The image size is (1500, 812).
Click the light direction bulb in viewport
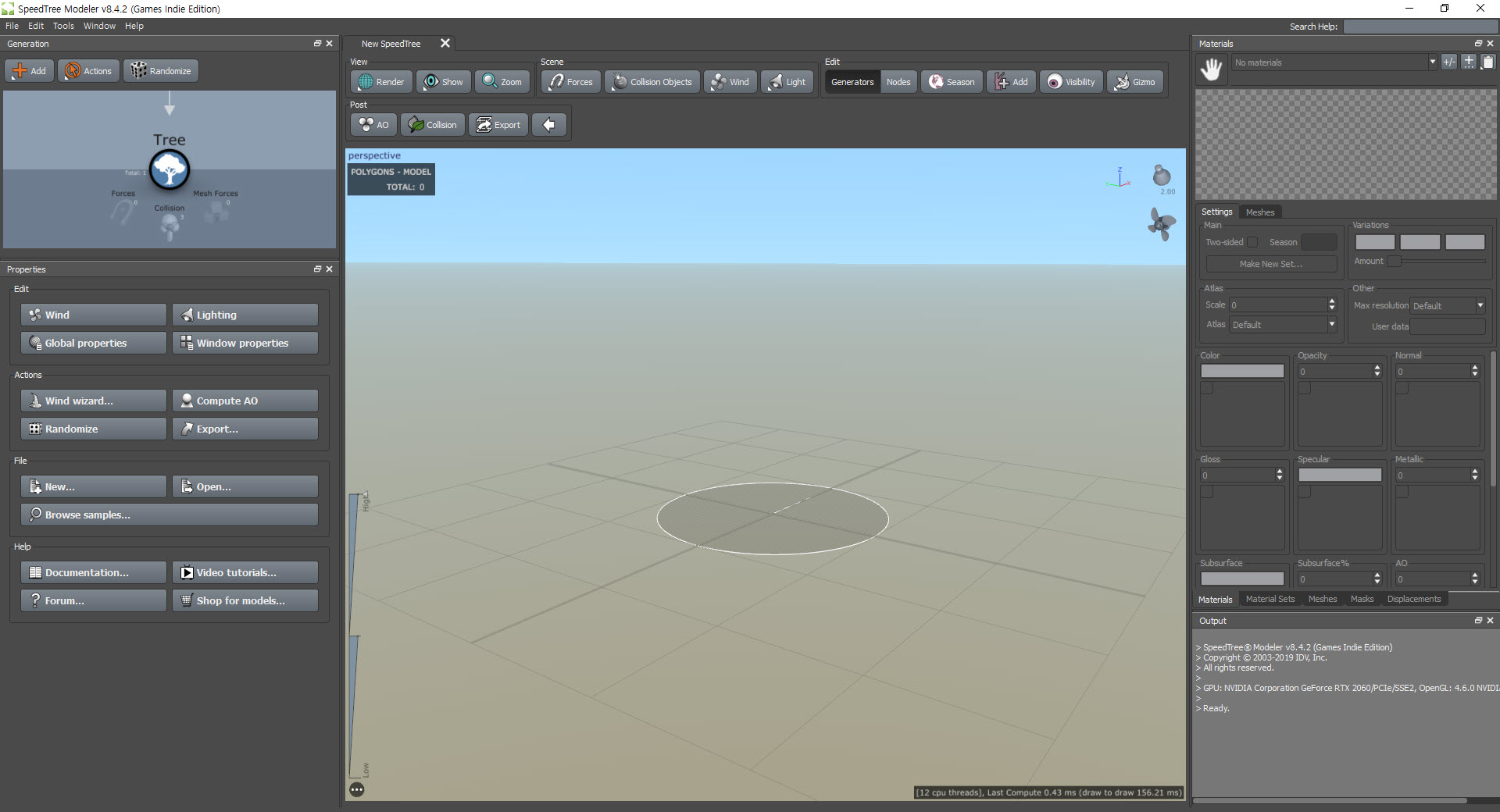(1162, 175)
